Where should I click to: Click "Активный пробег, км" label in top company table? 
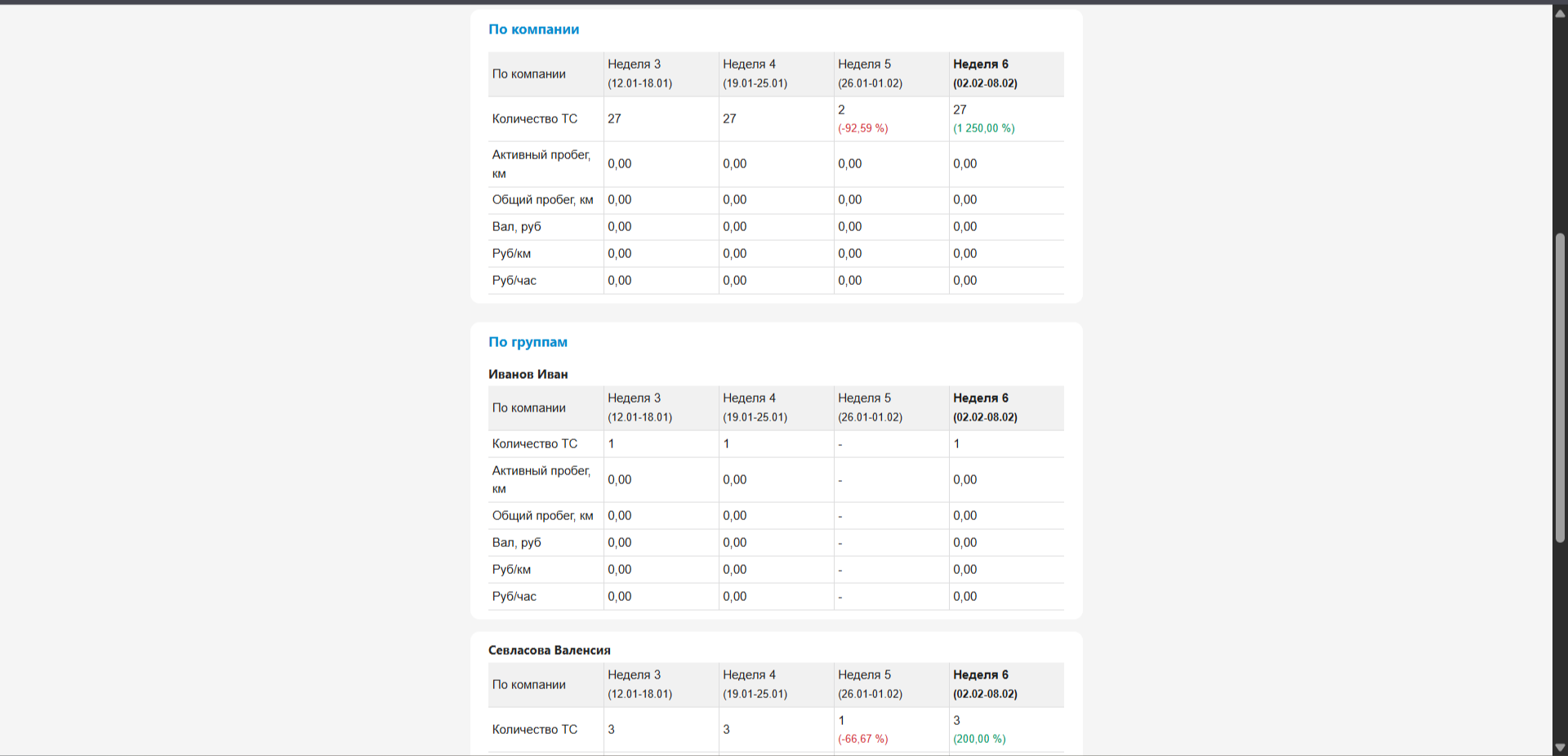541,164
